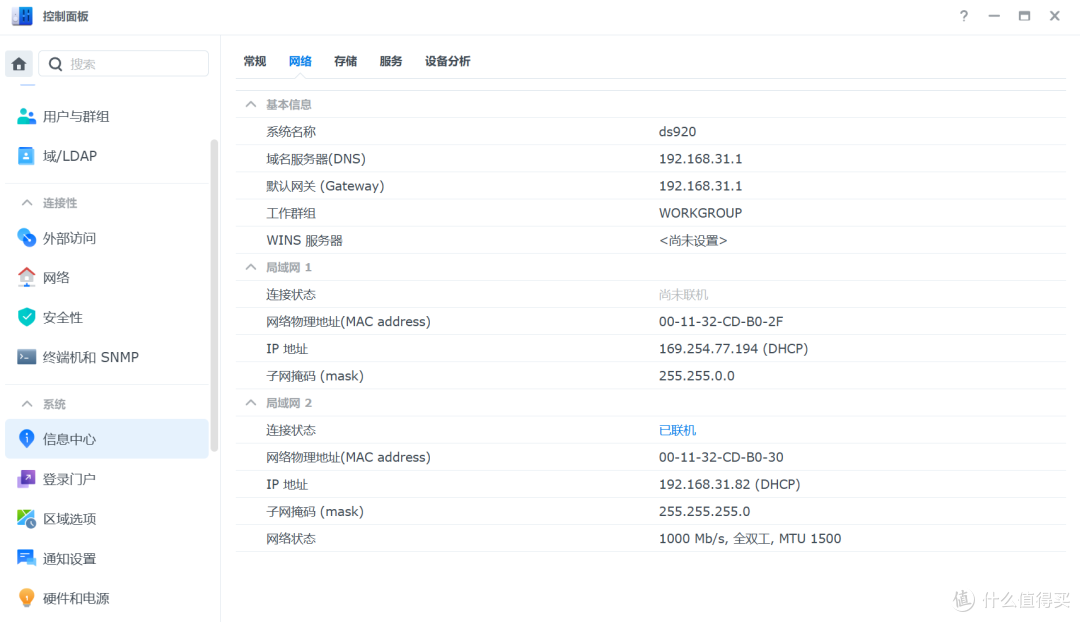Open the 域/LDAP settings icon
This screenshot has width=1080, height=622.
pyautogui.click(x=25, y=156)
